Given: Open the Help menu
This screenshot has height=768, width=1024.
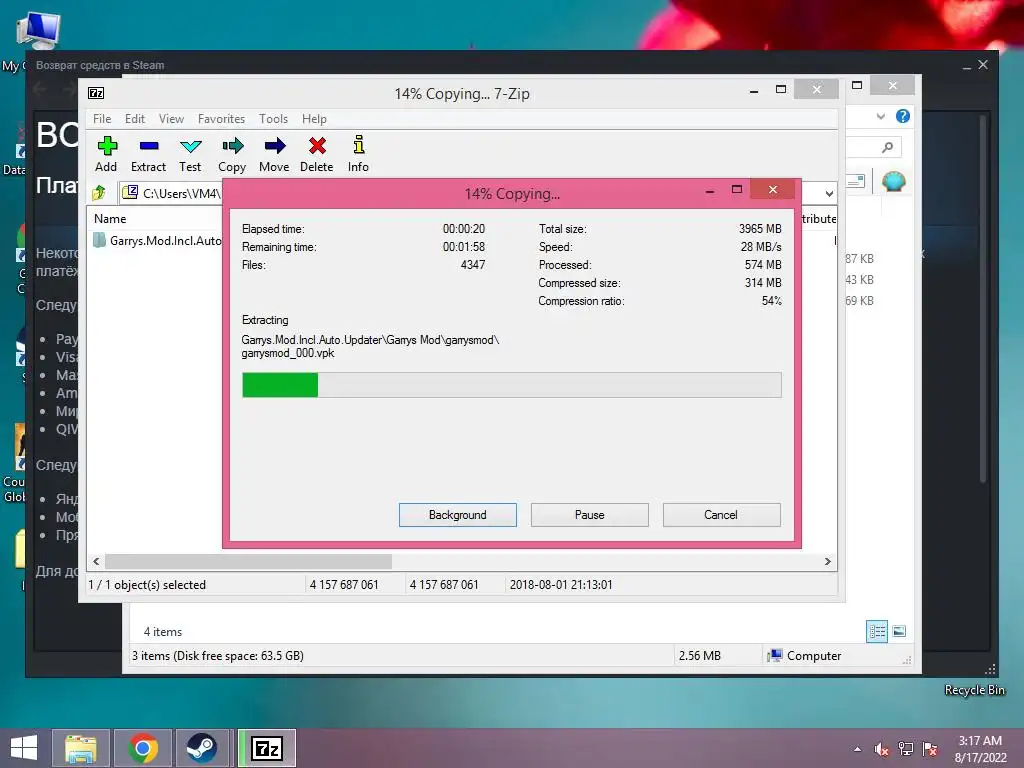Looking at the screenshot, I should (314, 119).
